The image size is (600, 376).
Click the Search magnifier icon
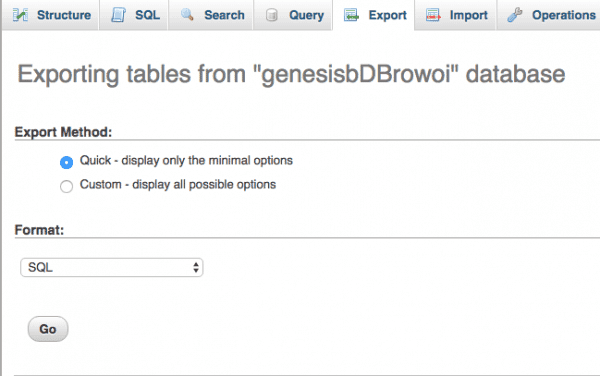[x=187, y=15]
